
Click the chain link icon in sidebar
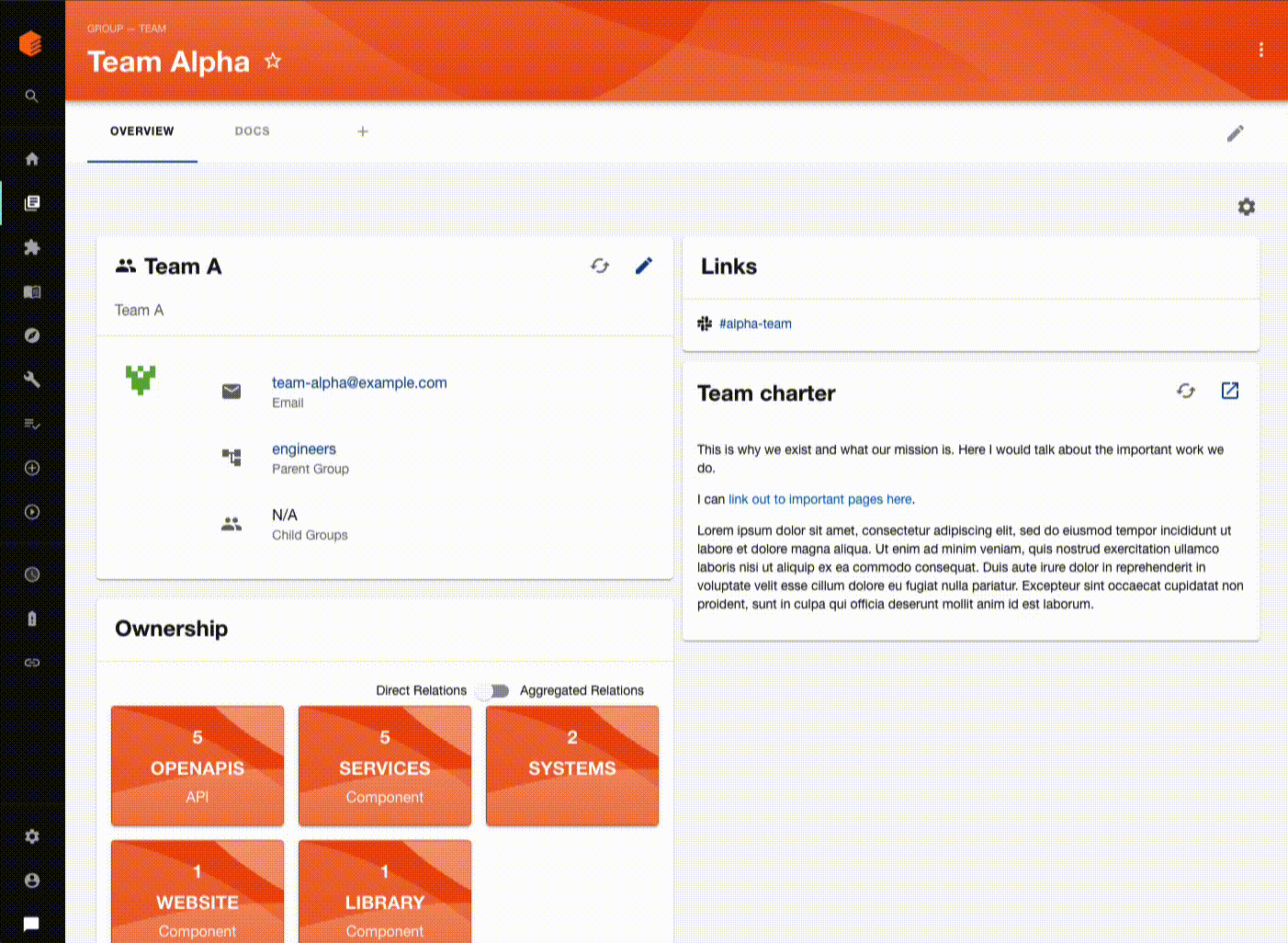(32, 663)
